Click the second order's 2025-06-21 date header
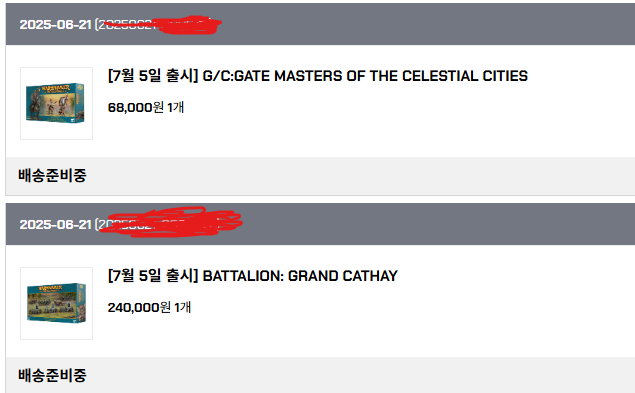This screenshot has height=393, width=635. [55, 224]
